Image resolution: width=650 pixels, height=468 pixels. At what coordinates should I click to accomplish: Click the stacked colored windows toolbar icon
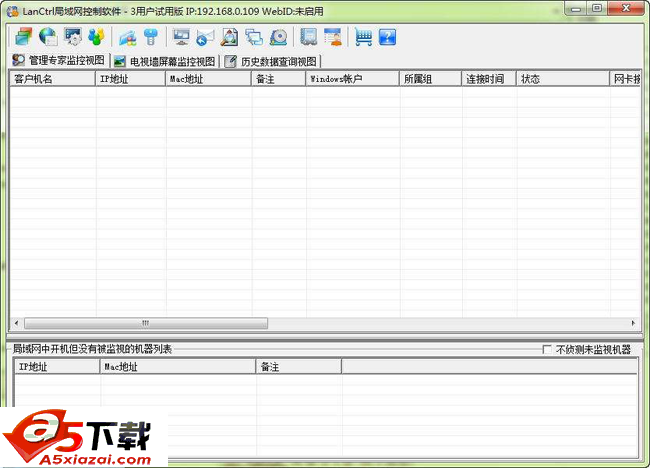(24, 37)
